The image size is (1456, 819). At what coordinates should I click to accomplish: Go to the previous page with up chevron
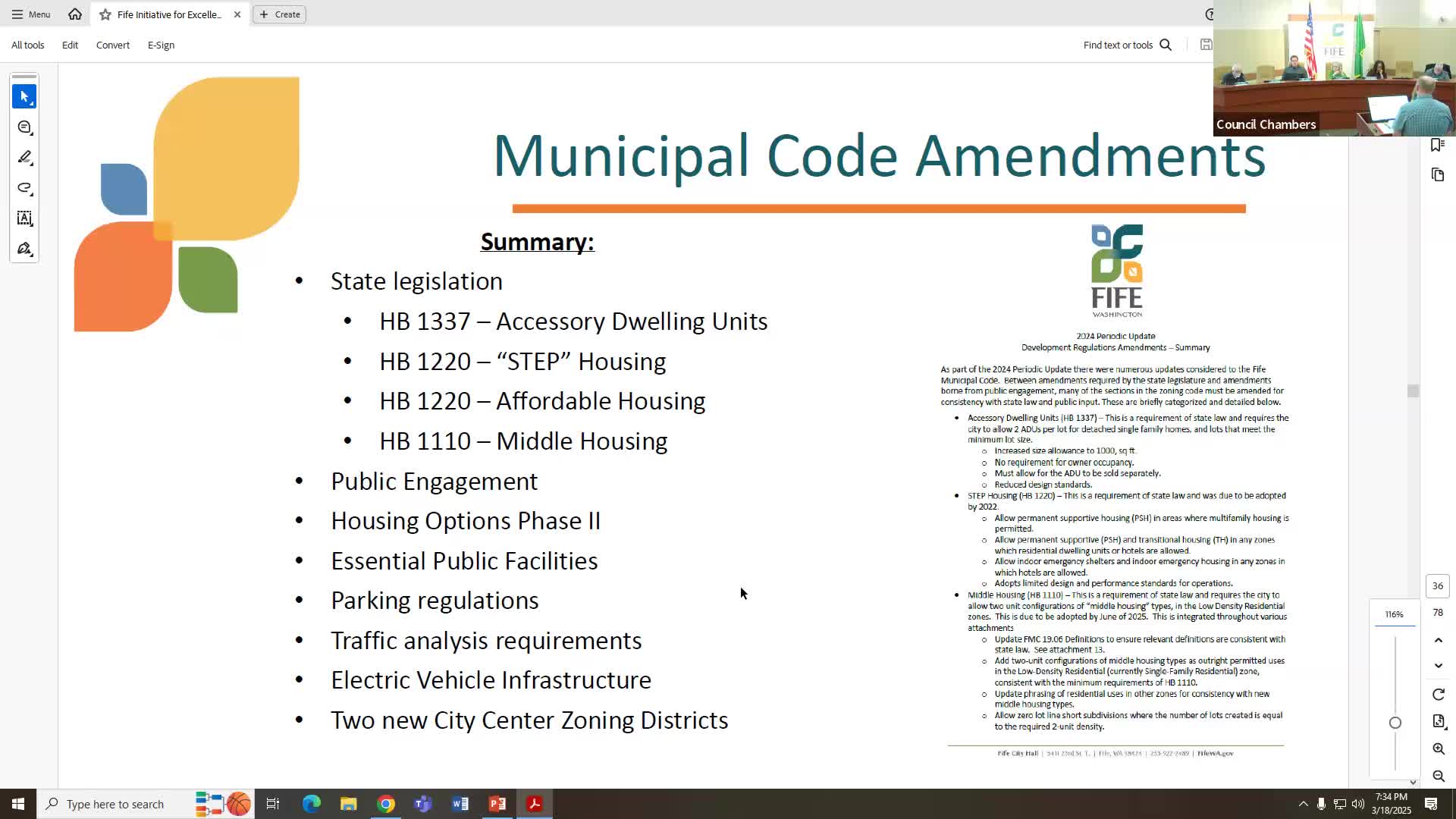[x=1439, y=641]
